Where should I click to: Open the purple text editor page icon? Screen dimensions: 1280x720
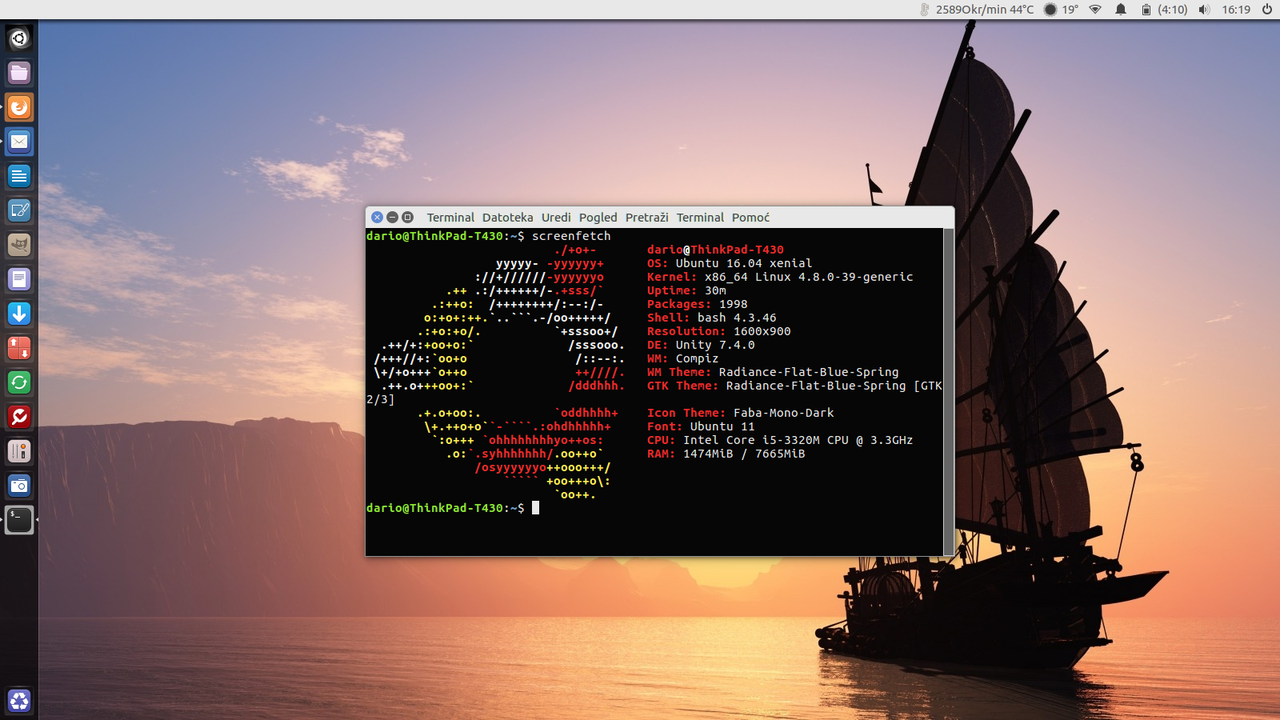pos(19,279)
